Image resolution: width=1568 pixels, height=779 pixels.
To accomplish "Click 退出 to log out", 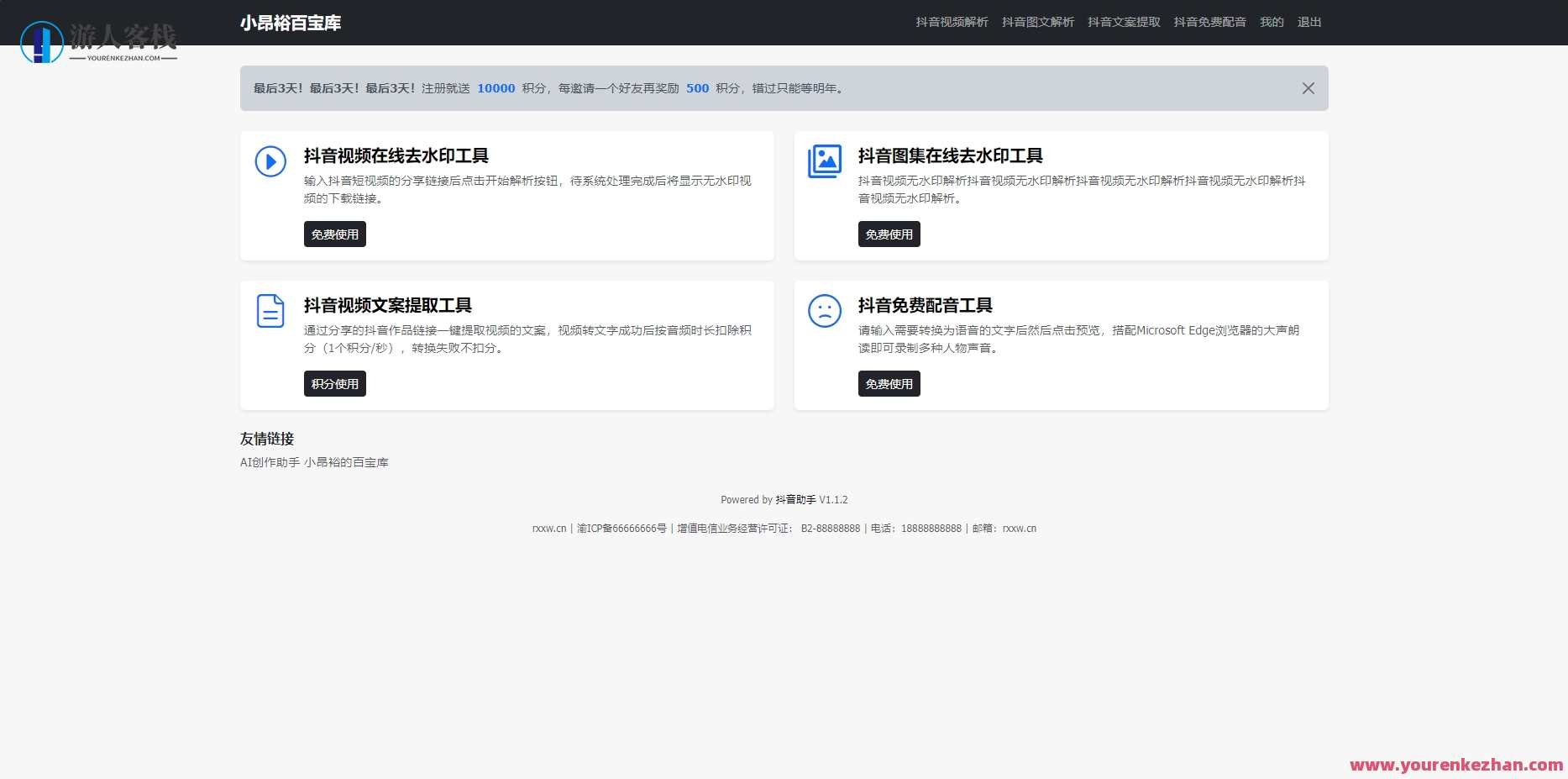I will click(1309, 22).
